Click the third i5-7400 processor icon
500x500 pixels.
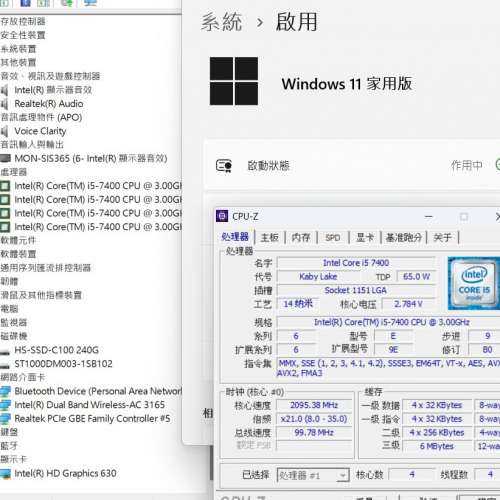coord(5,213)
